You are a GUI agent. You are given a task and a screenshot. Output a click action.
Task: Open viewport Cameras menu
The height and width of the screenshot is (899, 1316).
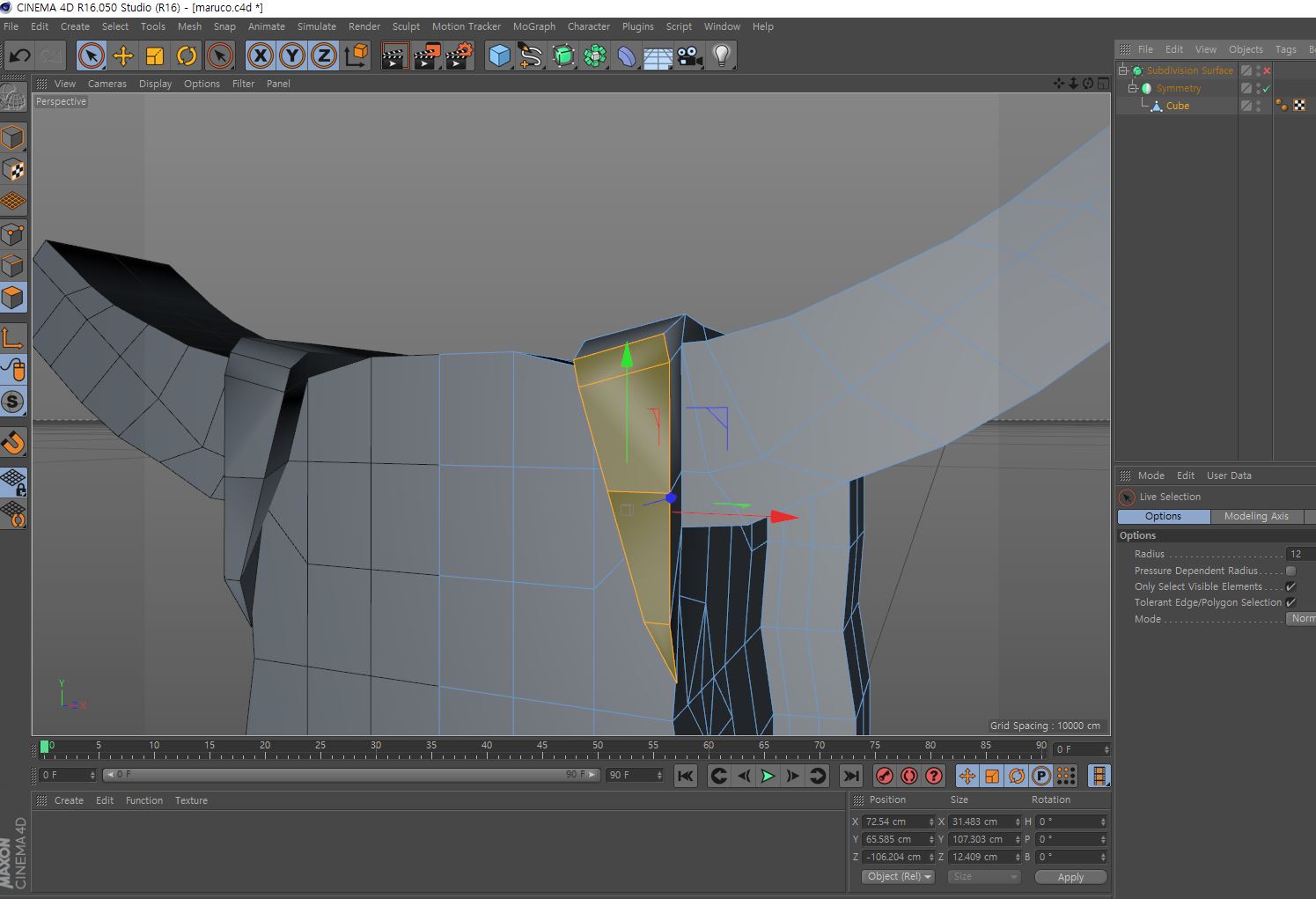107,84
